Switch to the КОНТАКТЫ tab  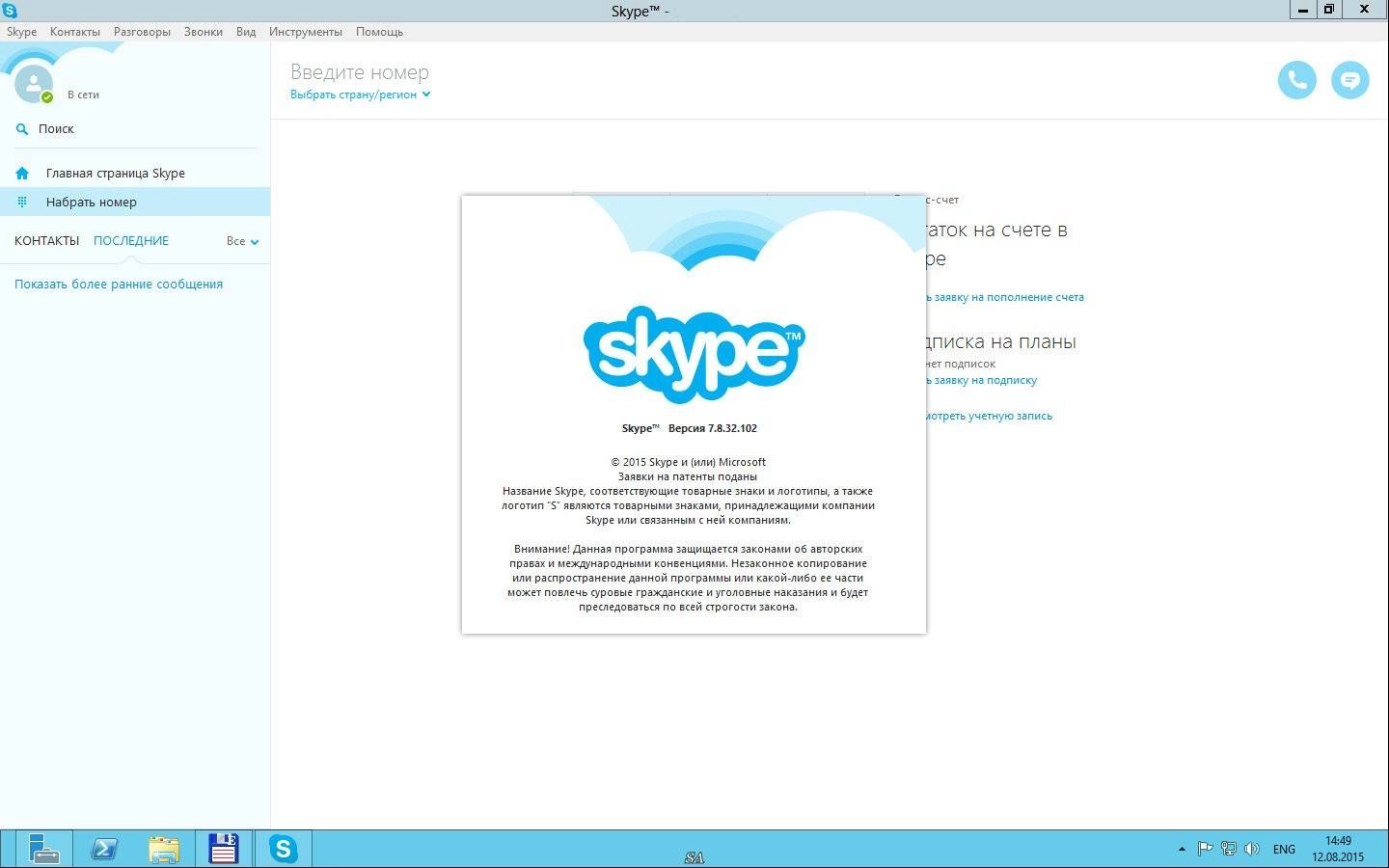(46, 241)
